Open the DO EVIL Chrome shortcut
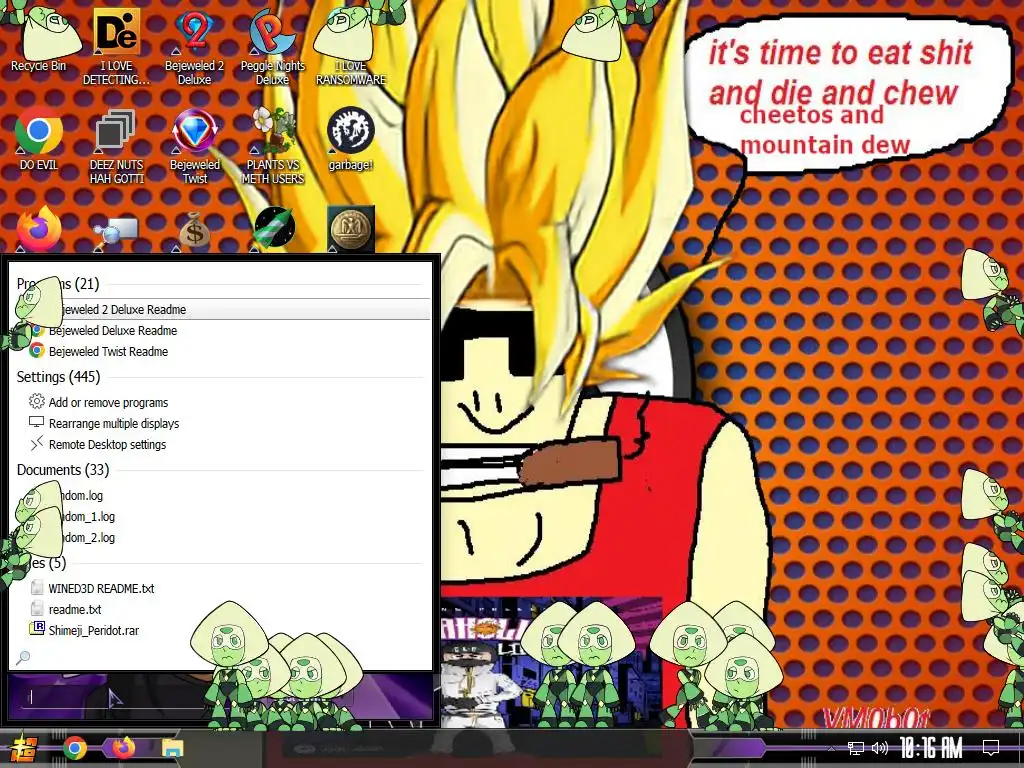The width and height of the screenshot is (1024, 768). pyautogui.click(x=39, y=138)
